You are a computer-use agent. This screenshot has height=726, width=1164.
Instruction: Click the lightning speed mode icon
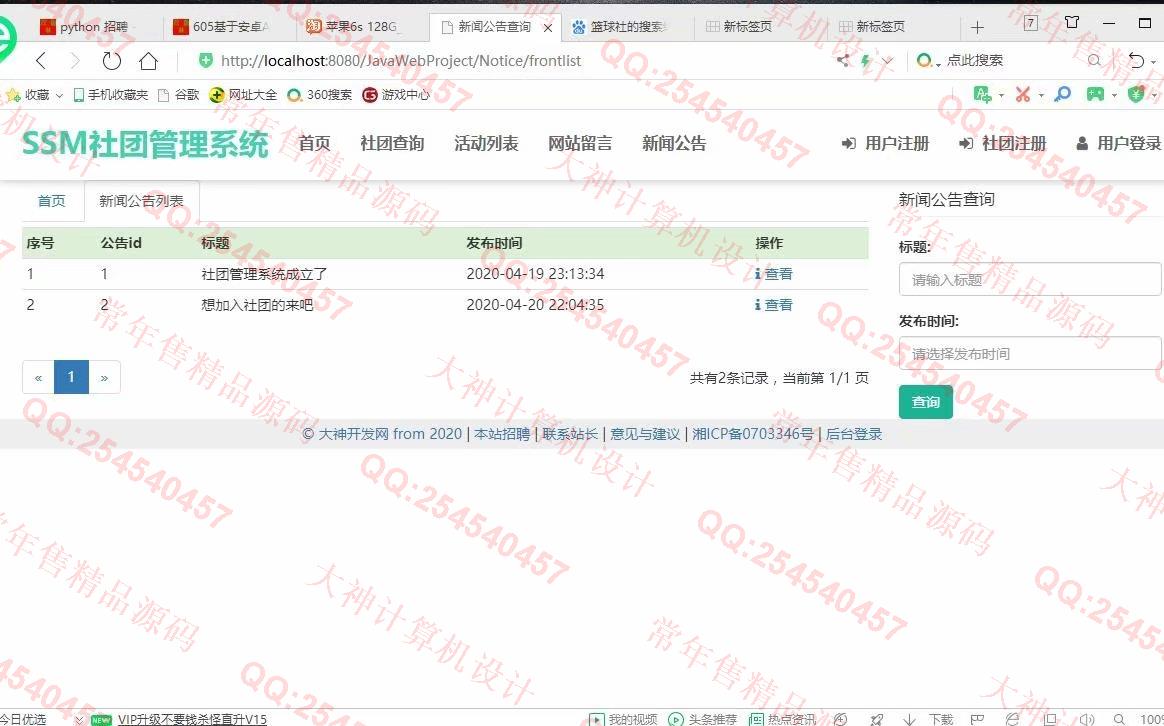click(x=866, y=61)
